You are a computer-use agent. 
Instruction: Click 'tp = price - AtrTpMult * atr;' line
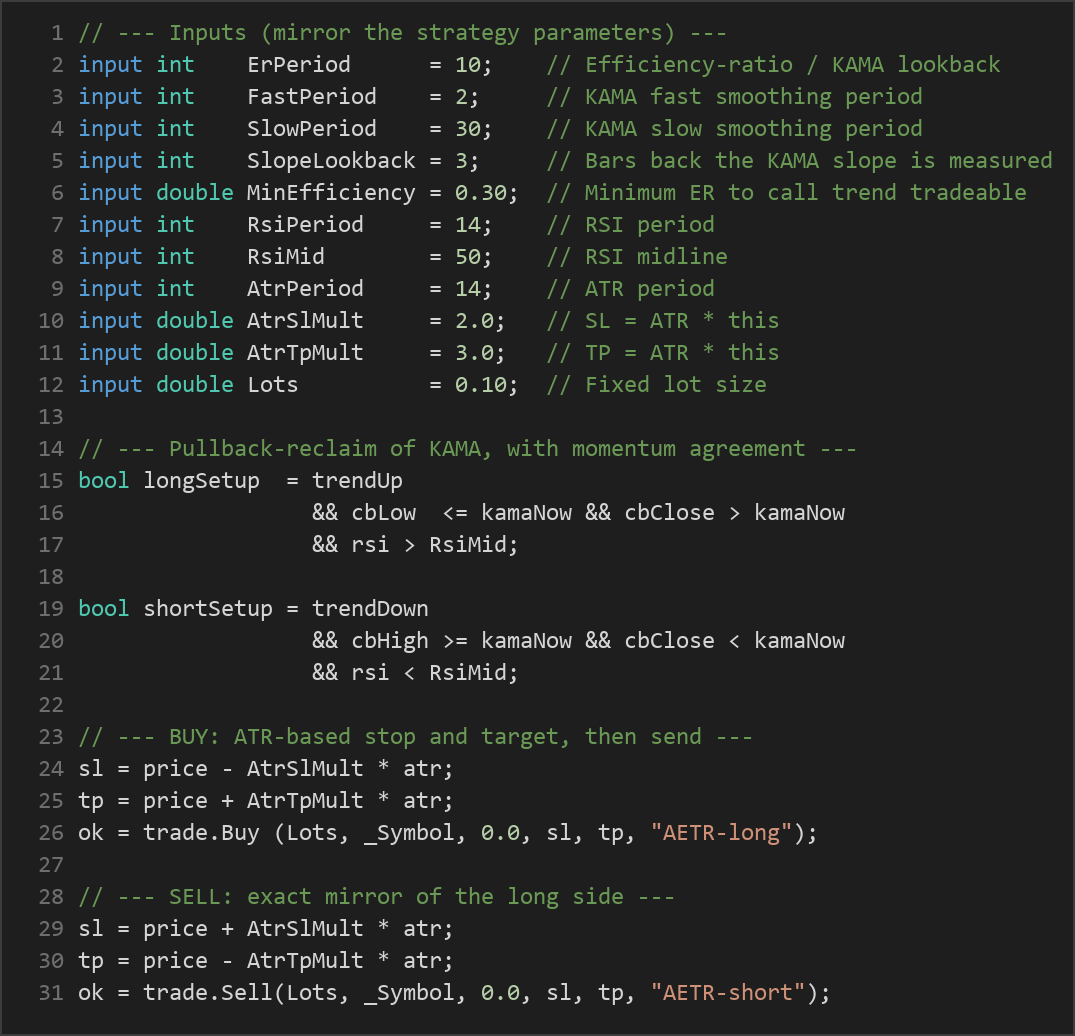tap(266, 961)
